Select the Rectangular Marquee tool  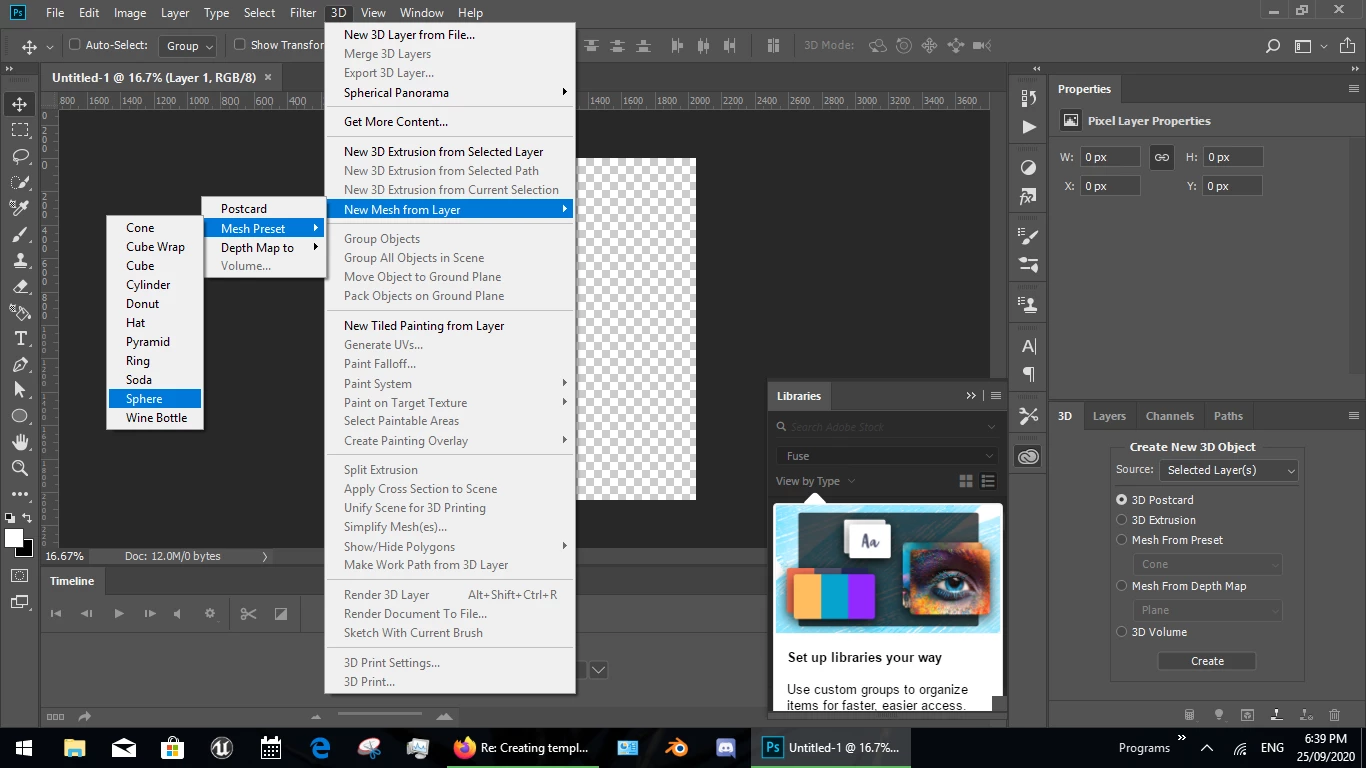pyautogui.click(x=20, y=130)
